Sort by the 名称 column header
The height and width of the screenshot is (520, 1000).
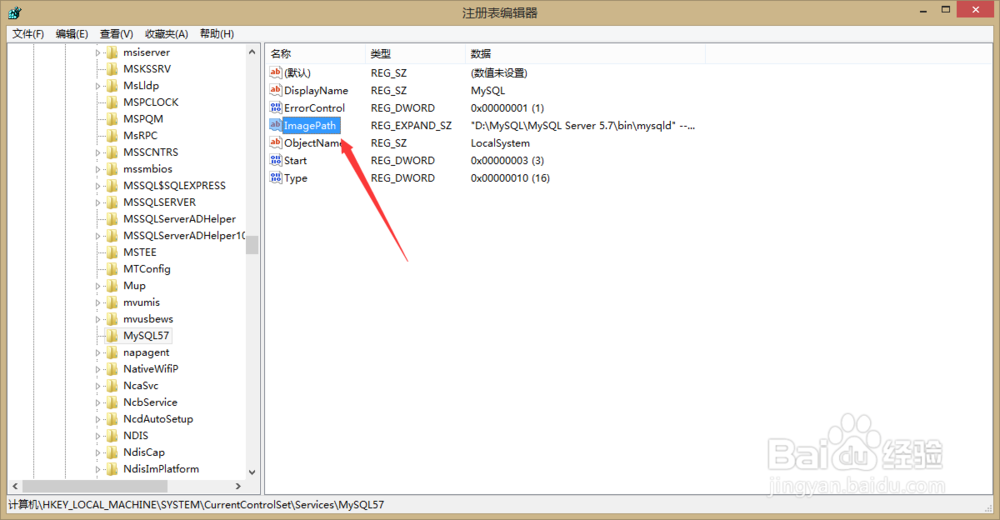coord(316,54)
